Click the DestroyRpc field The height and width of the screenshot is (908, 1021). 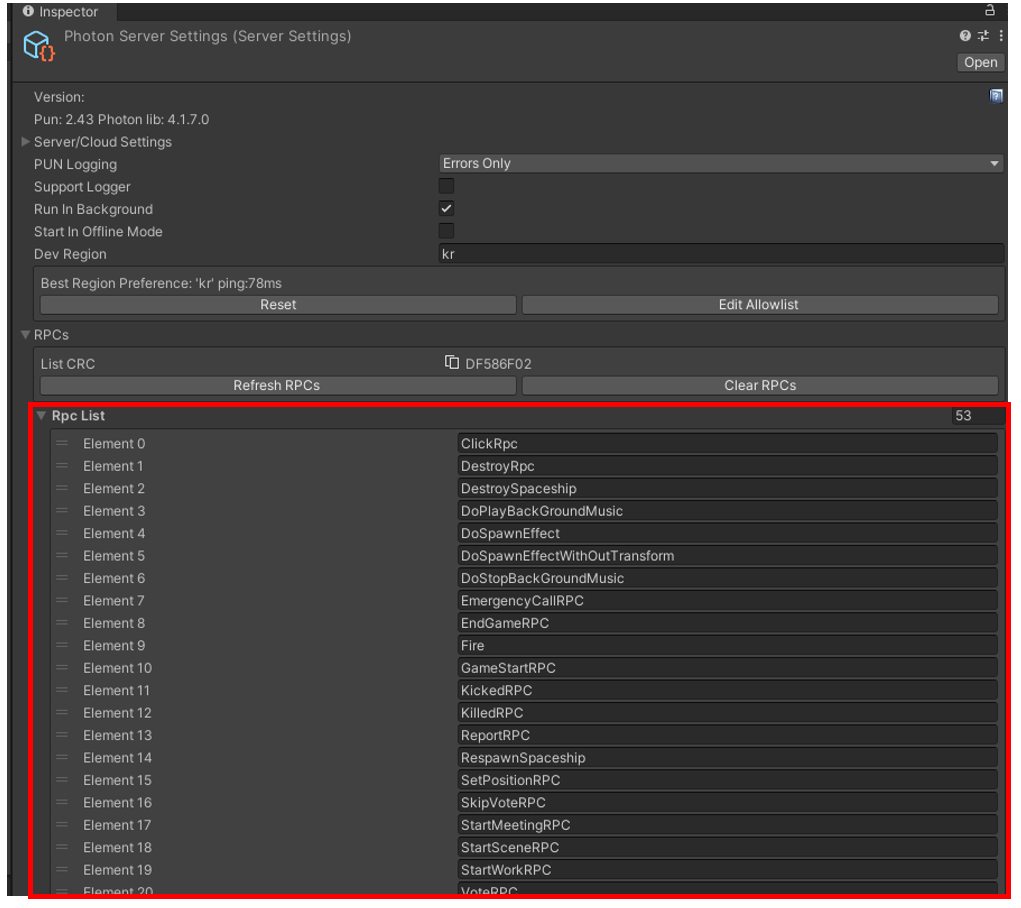[727, 466]
